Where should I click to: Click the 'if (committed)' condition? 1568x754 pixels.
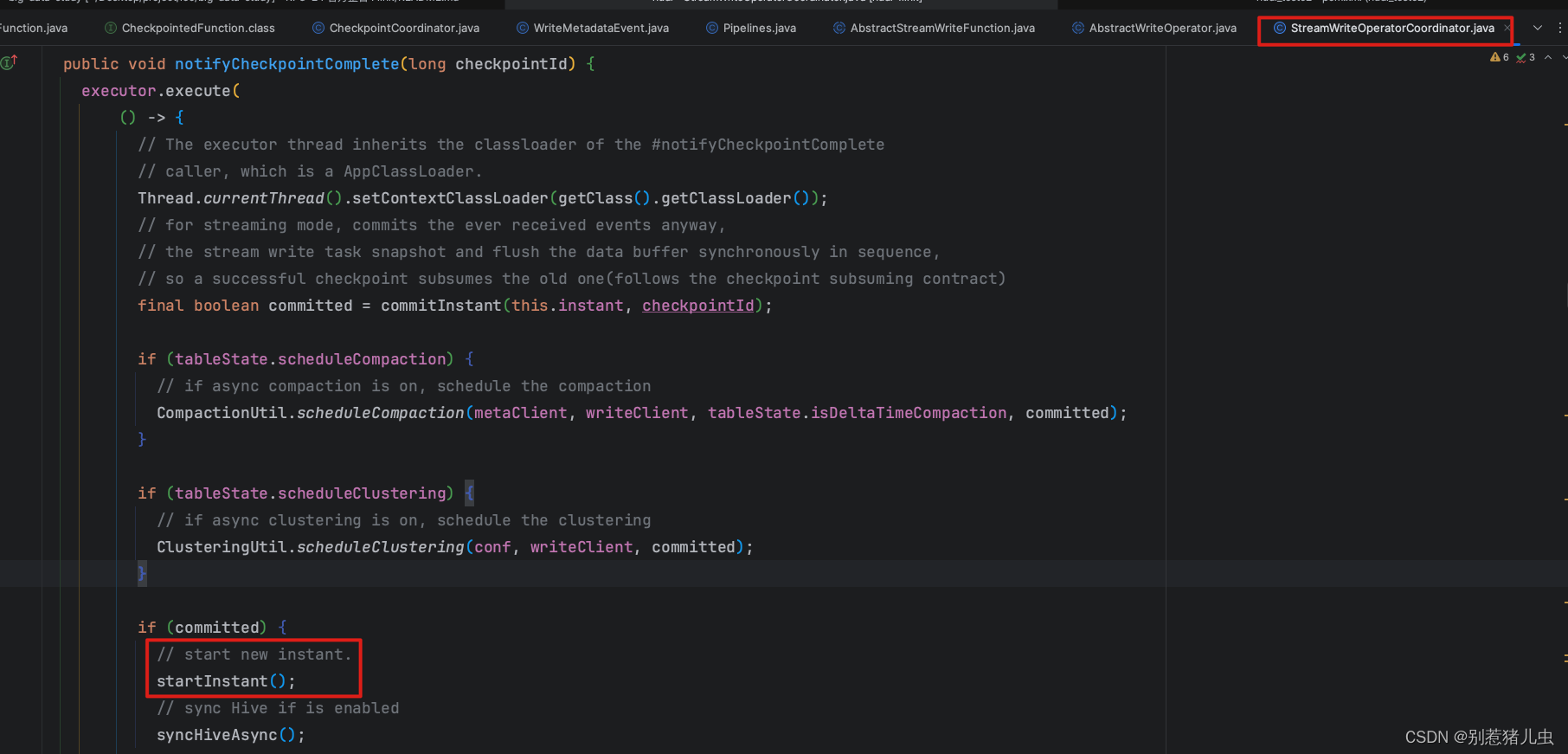coord(202,628)
